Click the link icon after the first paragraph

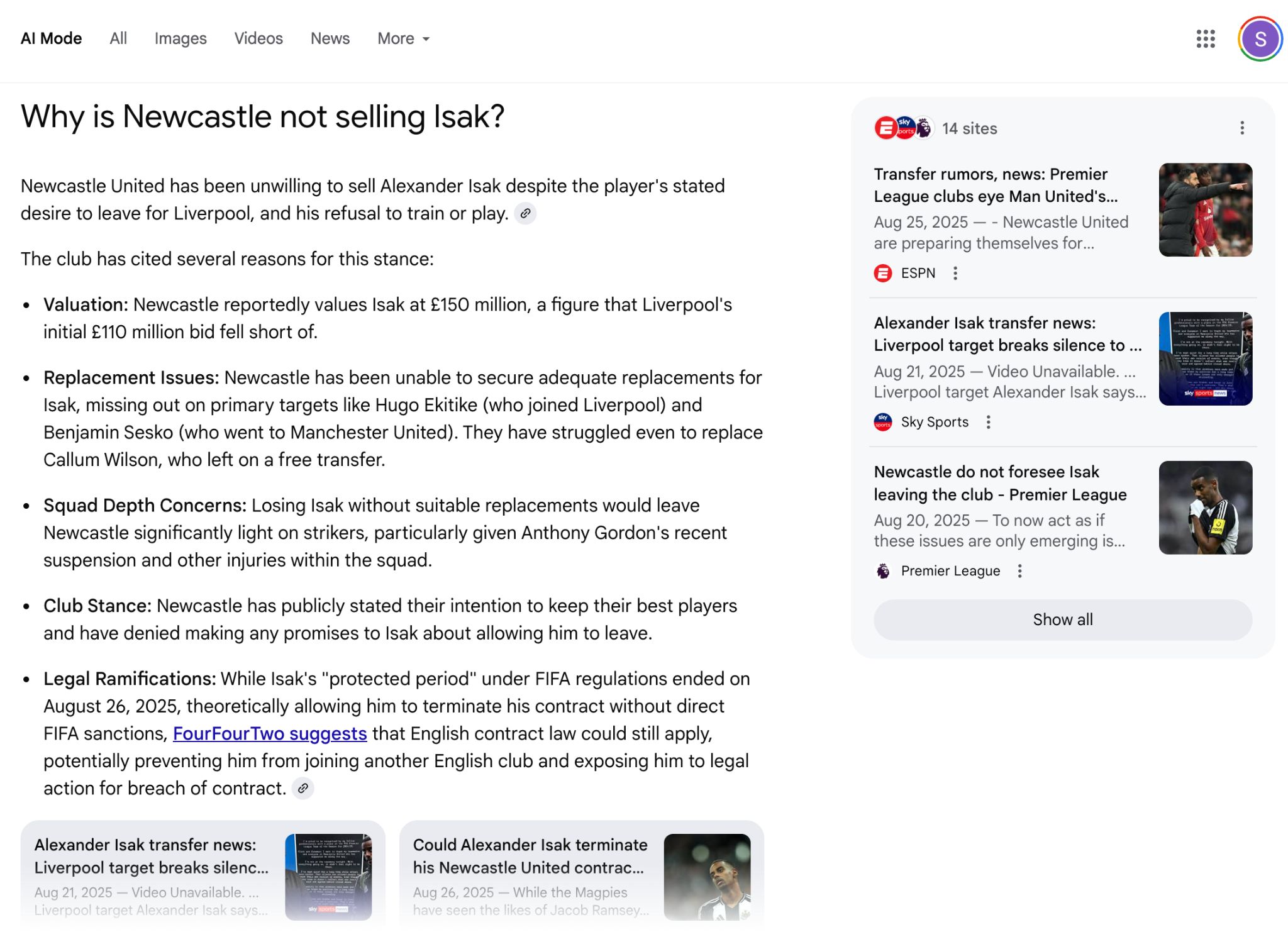525,214
